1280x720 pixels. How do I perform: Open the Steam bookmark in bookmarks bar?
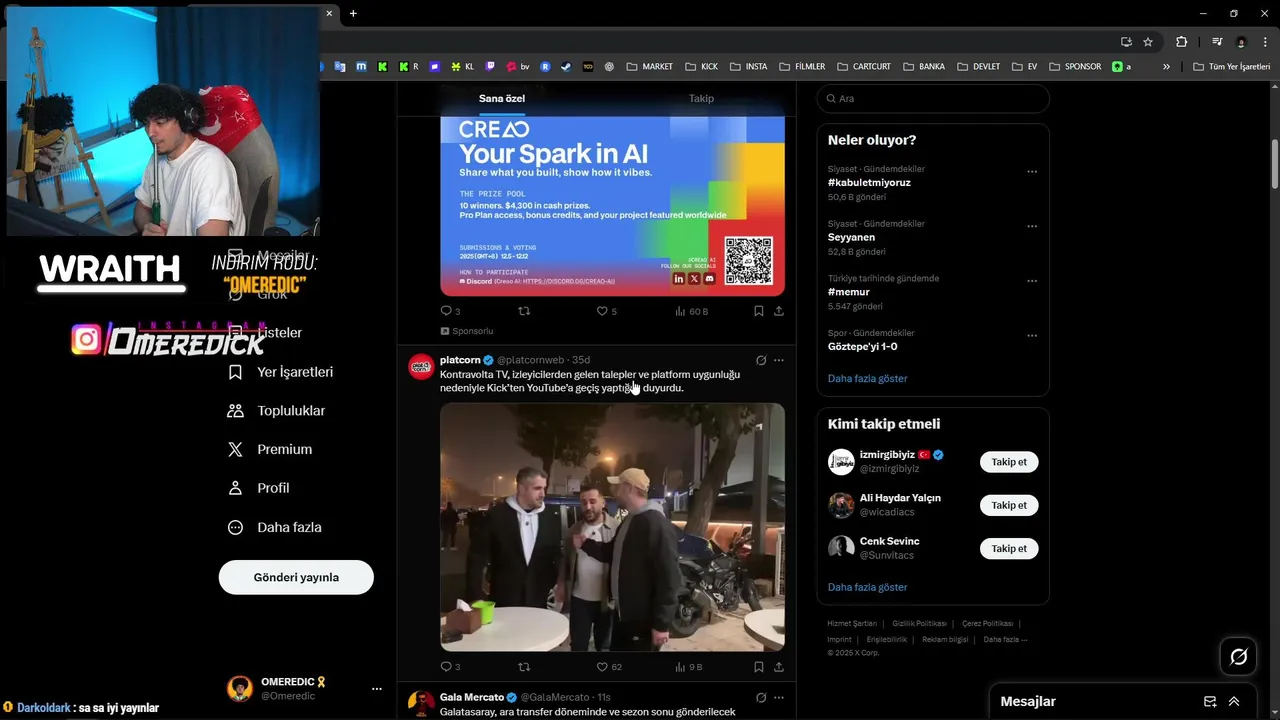point(566,67)
